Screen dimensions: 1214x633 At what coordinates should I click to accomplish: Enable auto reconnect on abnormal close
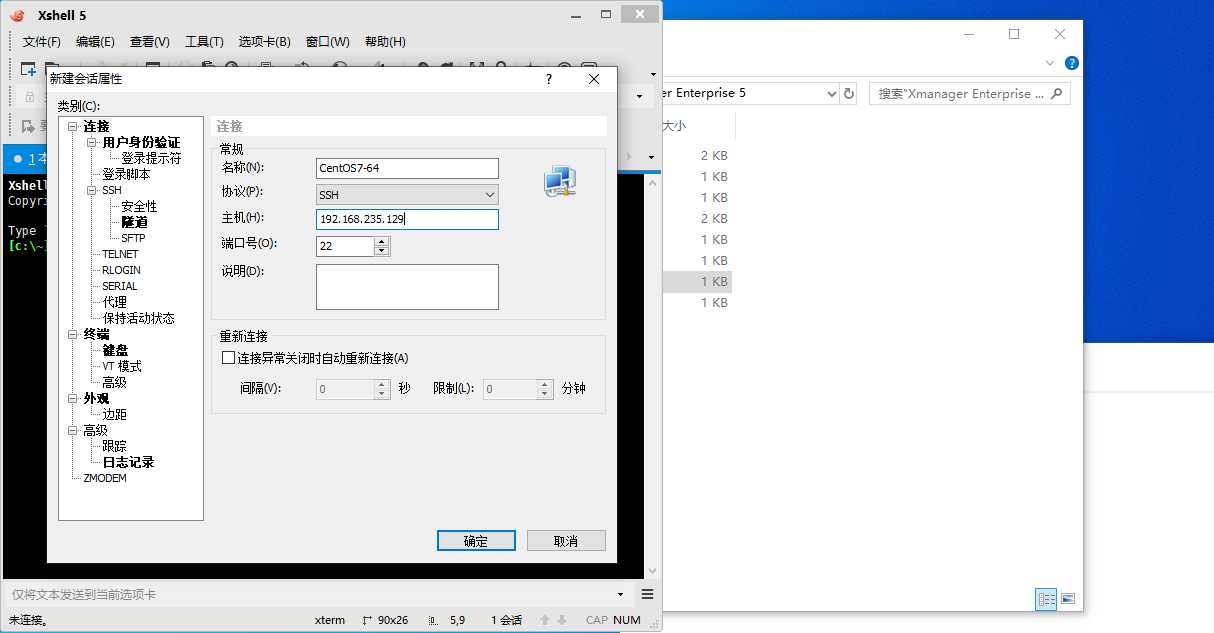click(229, 357)
